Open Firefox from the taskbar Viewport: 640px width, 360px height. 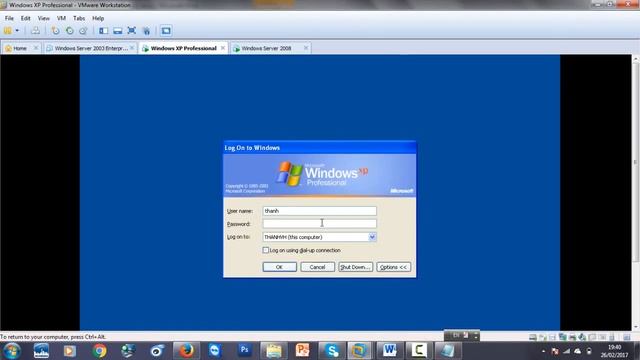coord(187,351)
